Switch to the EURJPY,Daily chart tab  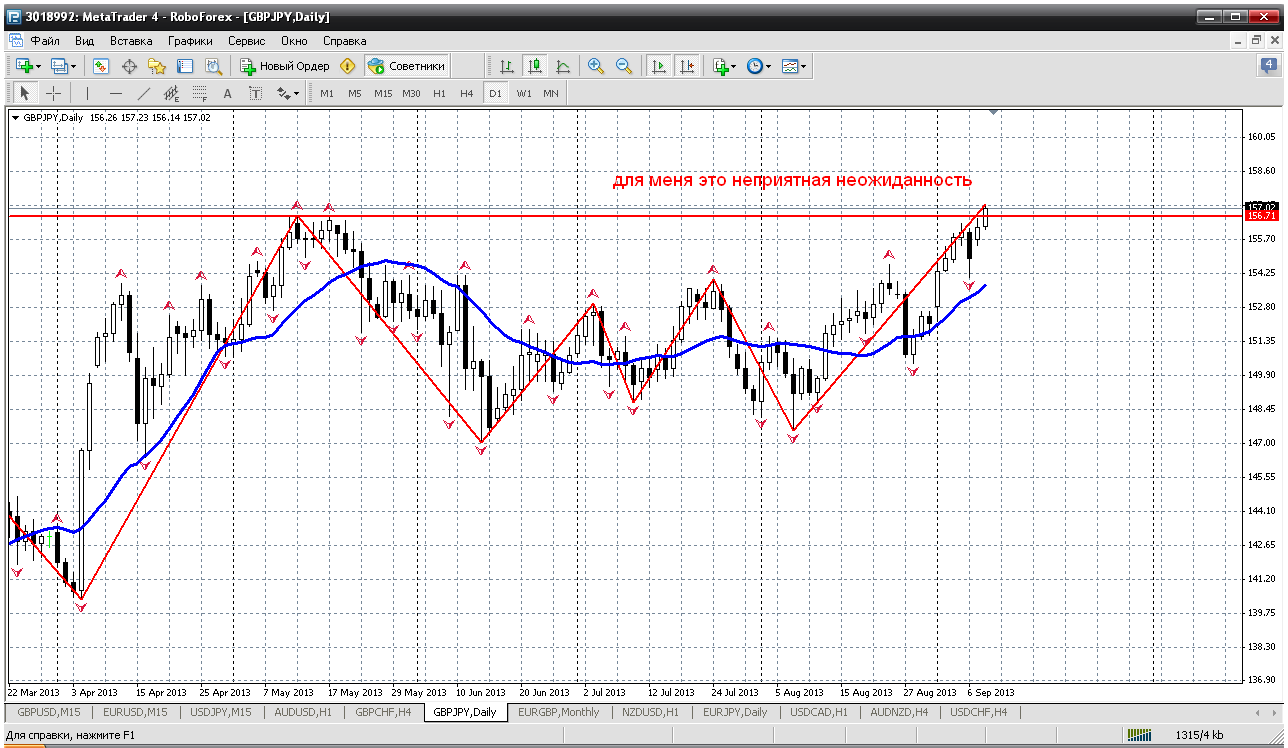coord(735,712)
